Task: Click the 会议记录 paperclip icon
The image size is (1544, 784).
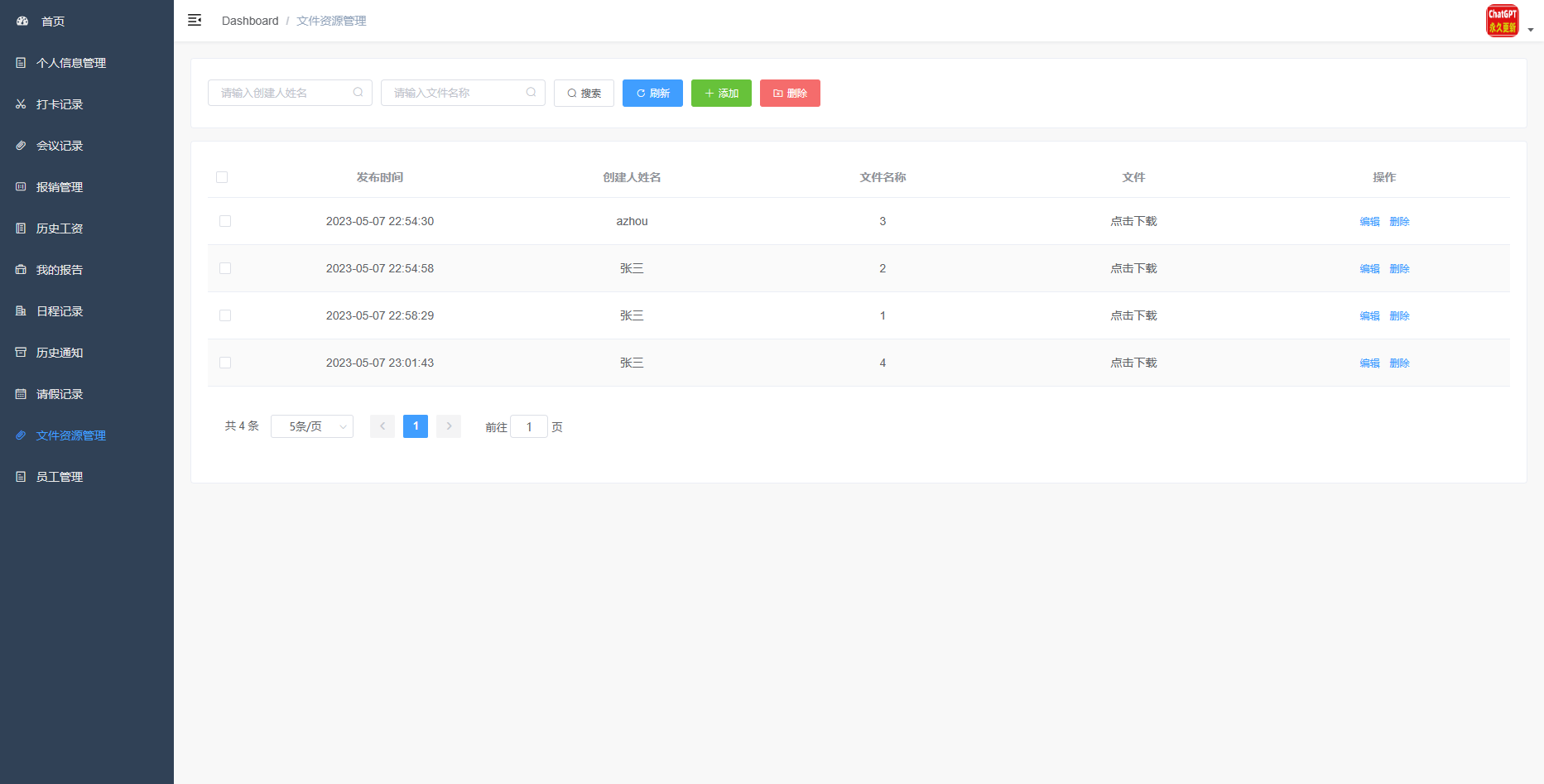Action: (21, 146)
